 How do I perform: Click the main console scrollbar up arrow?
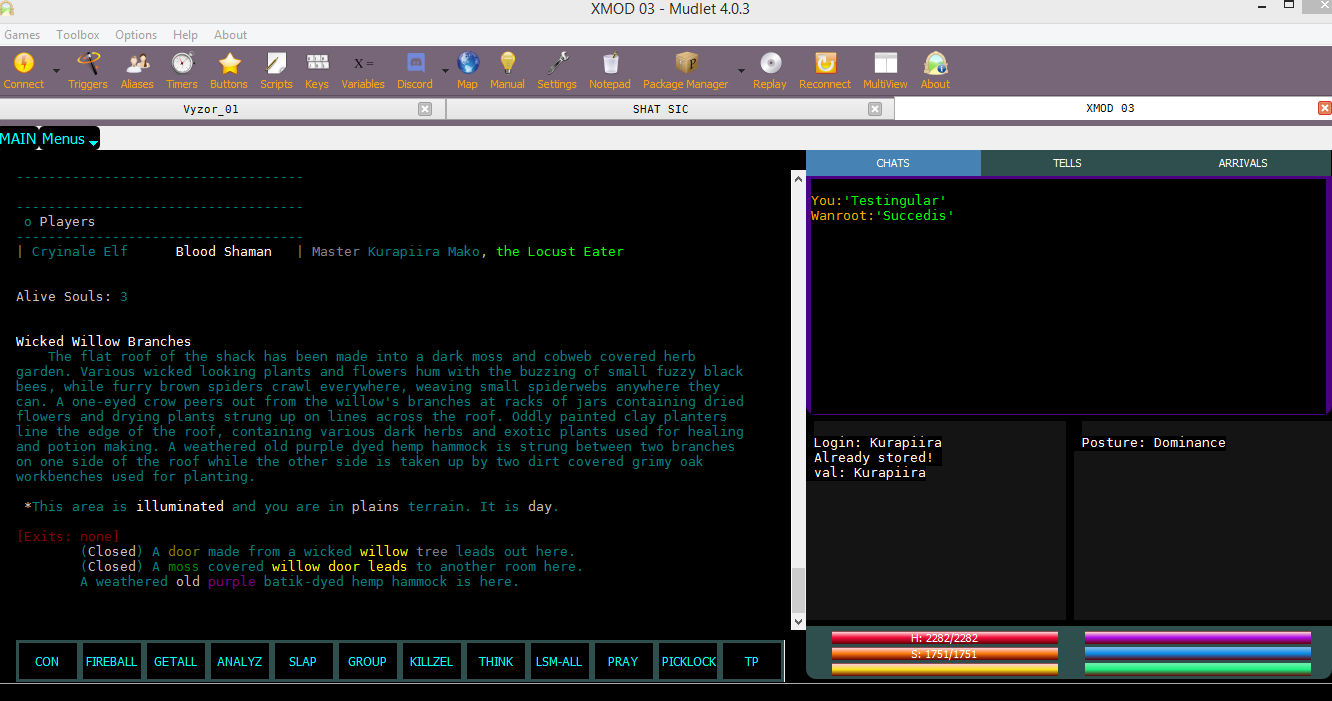(x=798, y=177)
